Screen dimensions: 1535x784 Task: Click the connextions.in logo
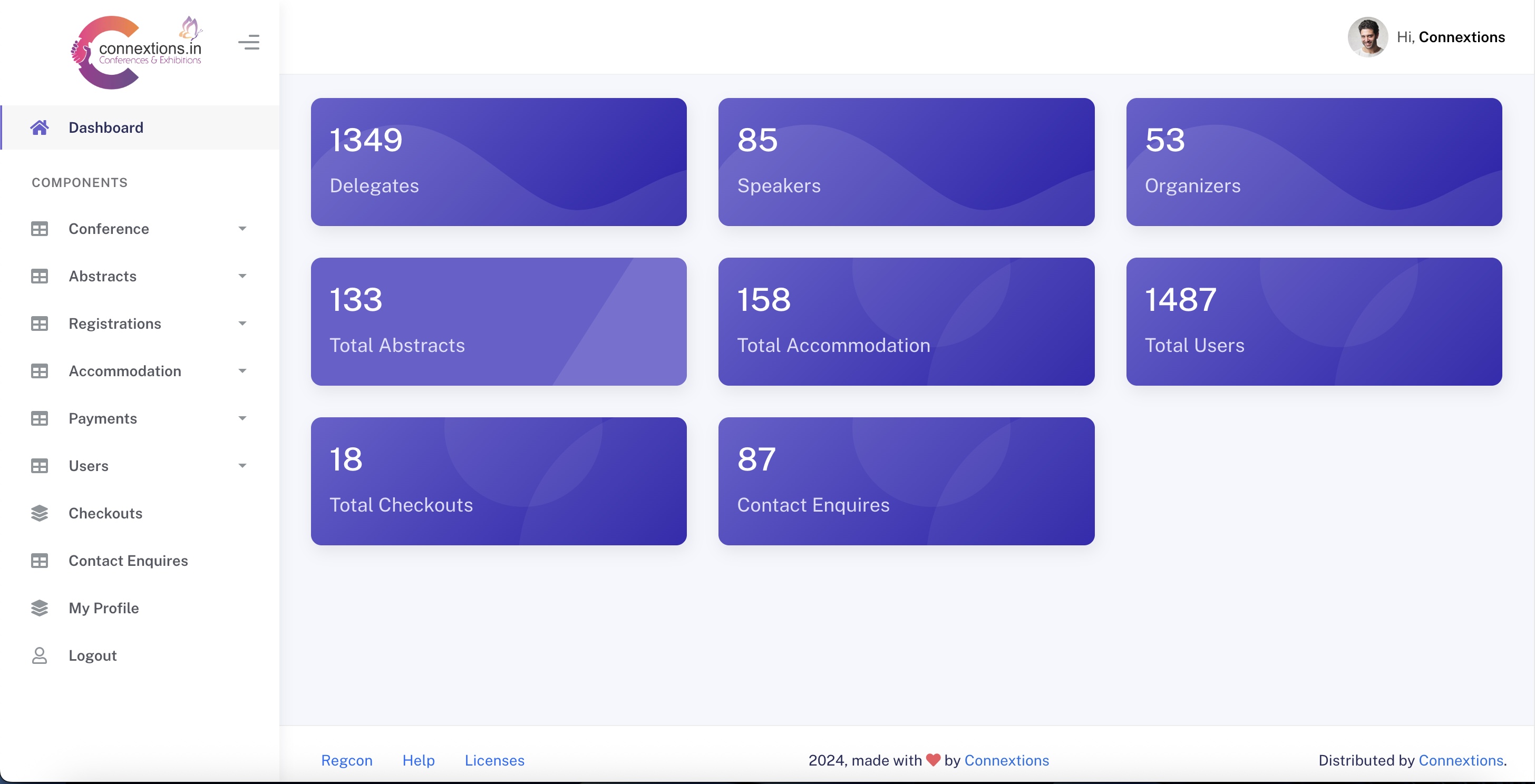137,53
